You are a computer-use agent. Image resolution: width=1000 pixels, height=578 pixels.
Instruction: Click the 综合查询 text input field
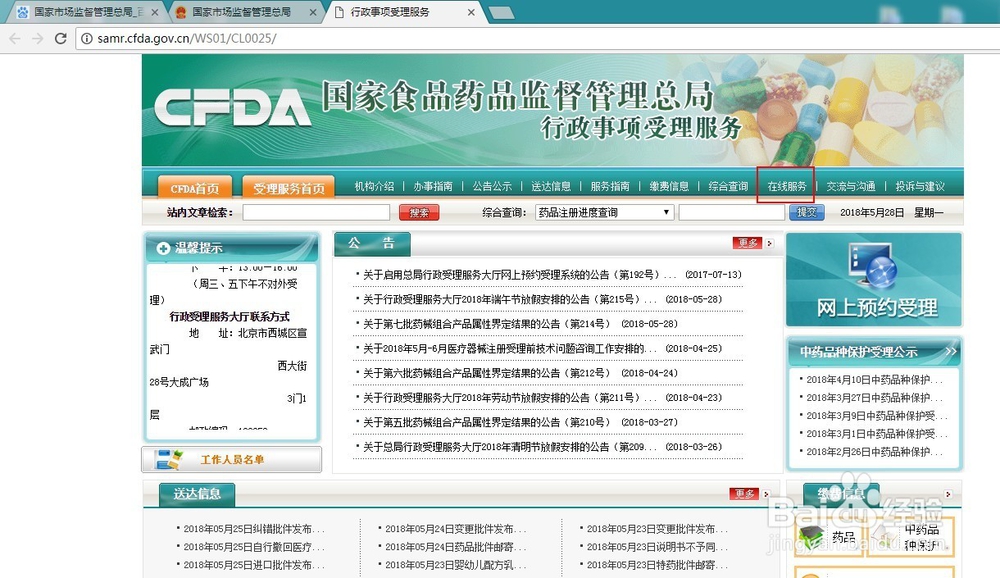pos(732,212)
